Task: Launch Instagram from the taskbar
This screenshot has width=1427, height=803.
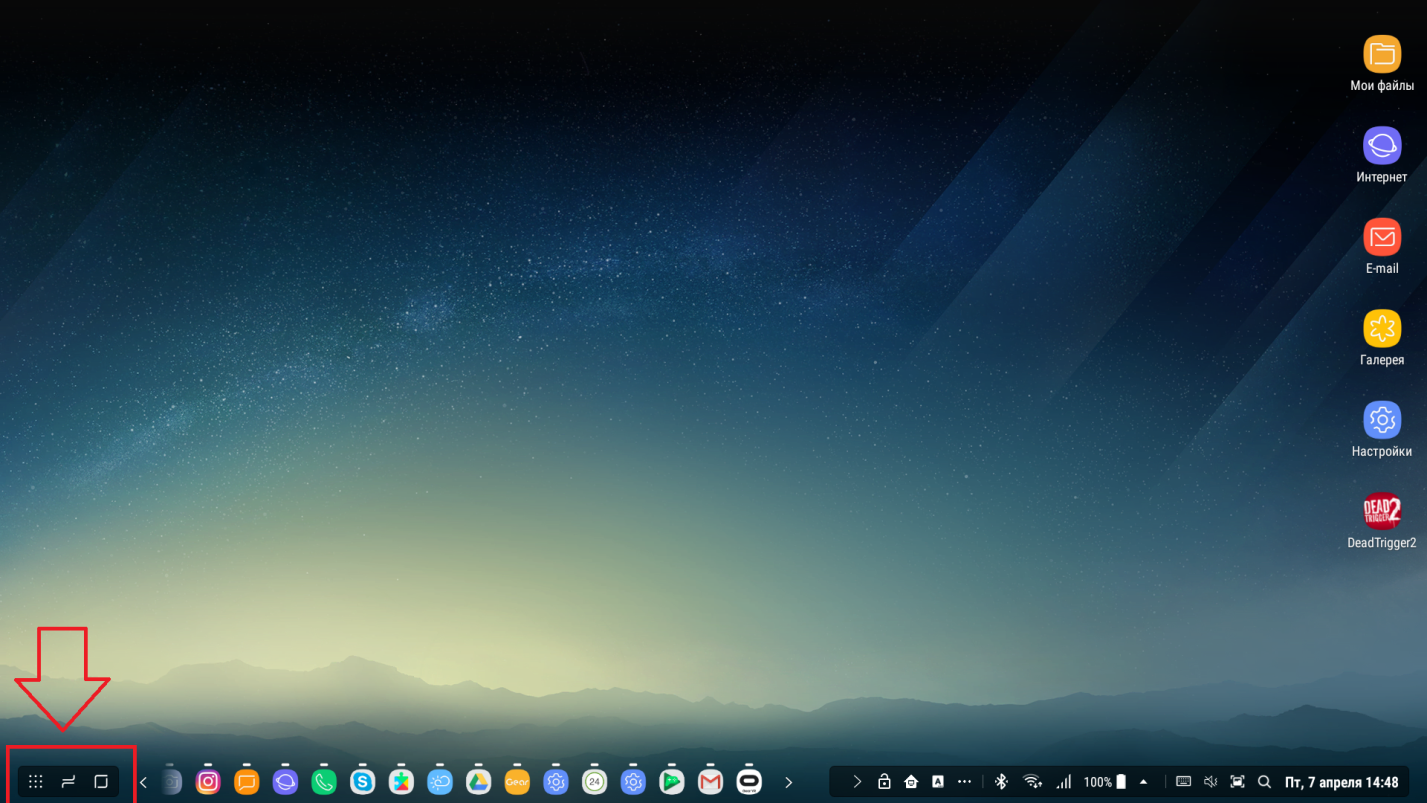Action: point(208,782)
